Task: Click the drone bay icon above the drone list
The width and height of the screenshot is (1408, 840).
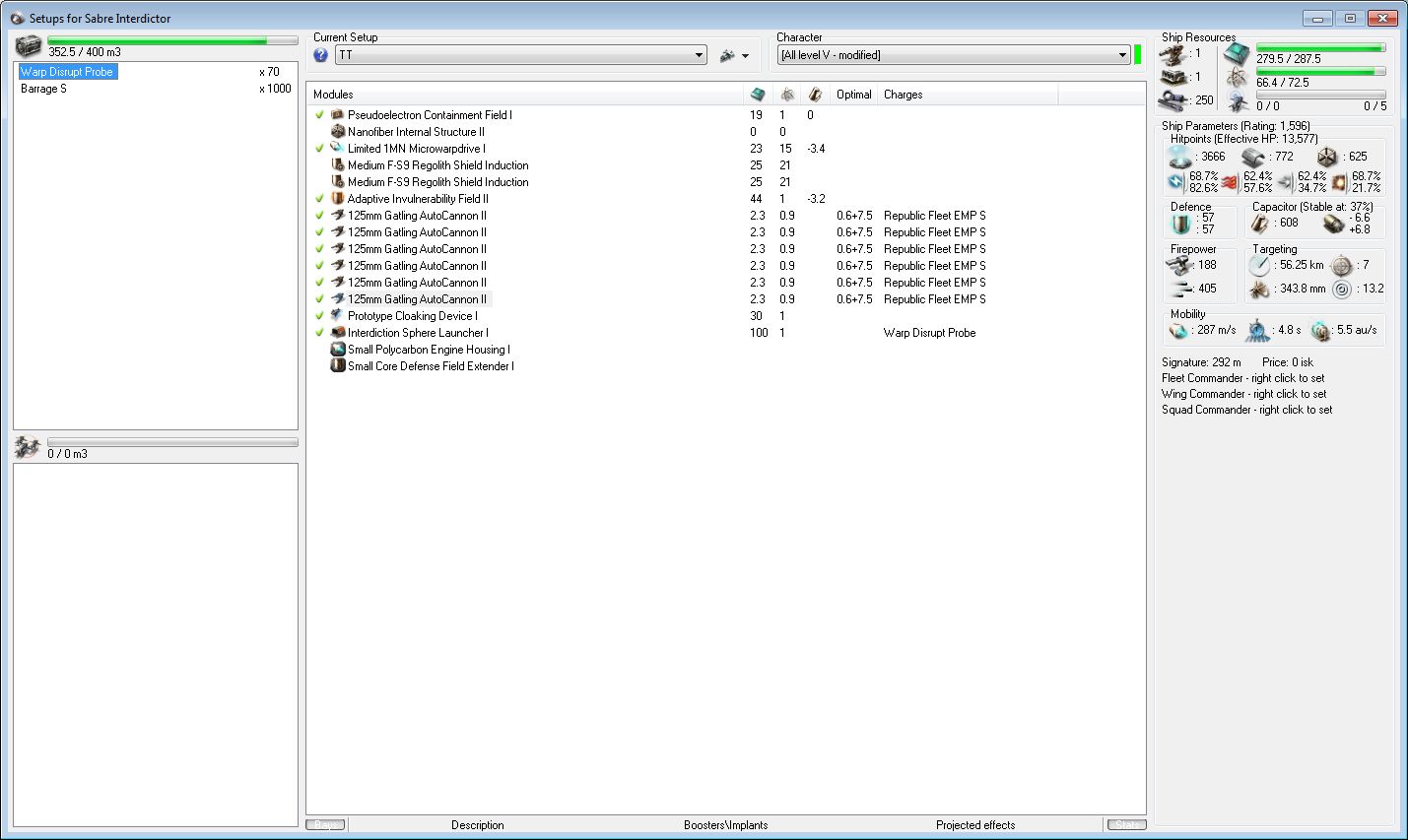Action: [x=28, y=447]
